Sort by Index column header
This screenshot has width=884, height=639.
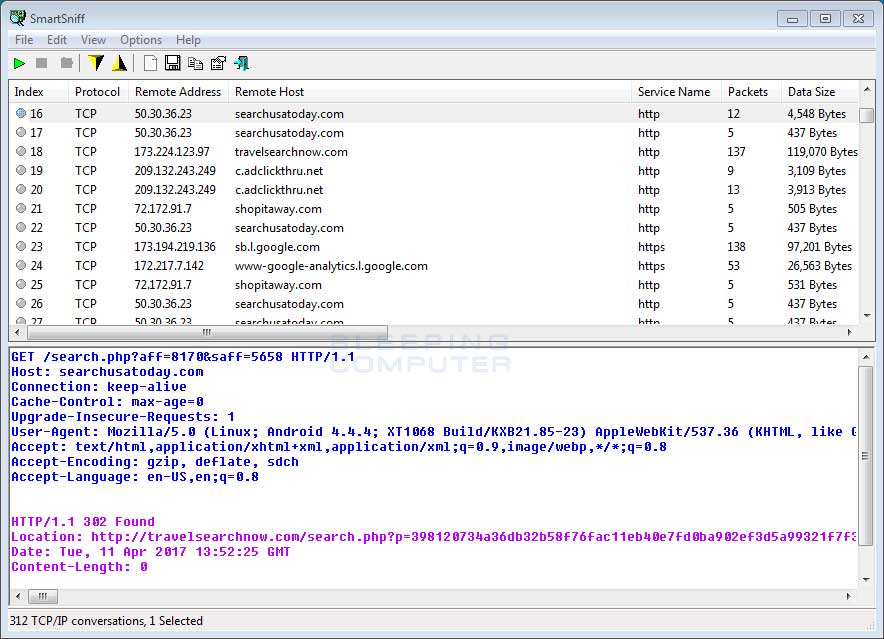pyautogui.click(x=38, y=92)
